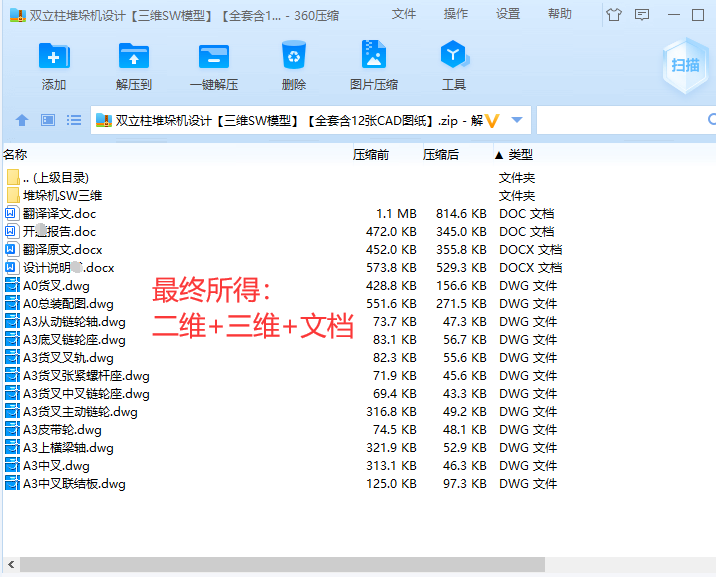
Task: Select file A3货叉中叉链轮座.dwg
Action: (x=86, y=393)
